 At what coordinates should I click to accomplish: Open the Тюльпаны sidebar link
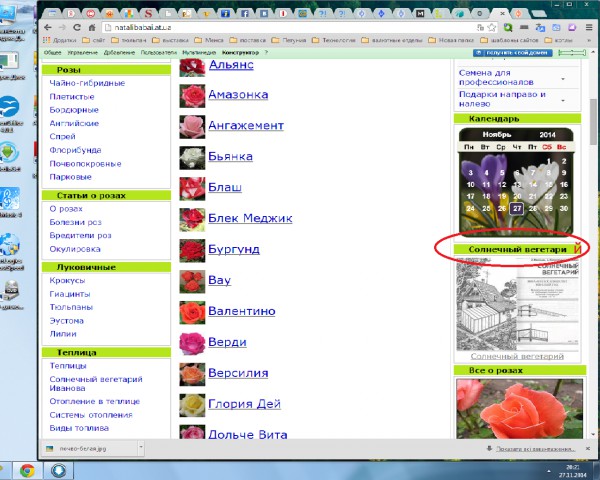pos(71,307)
